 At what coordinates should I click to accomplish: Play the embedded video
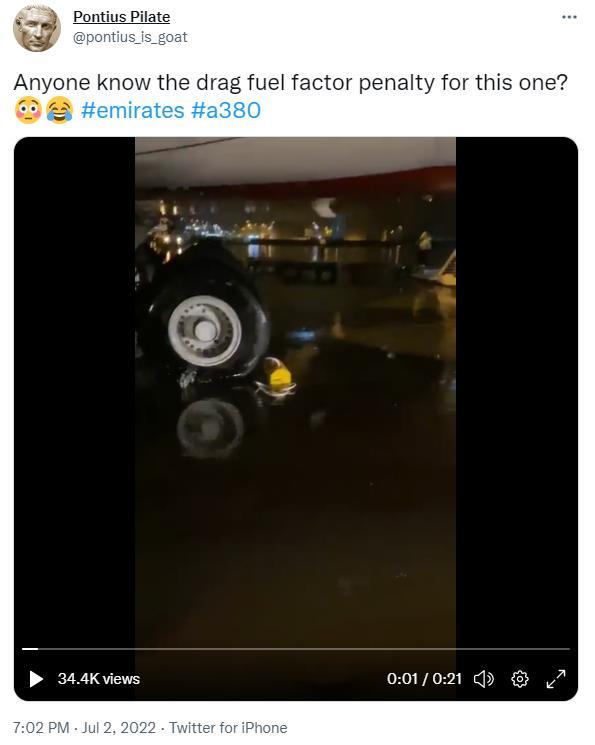tap(36, 678)
